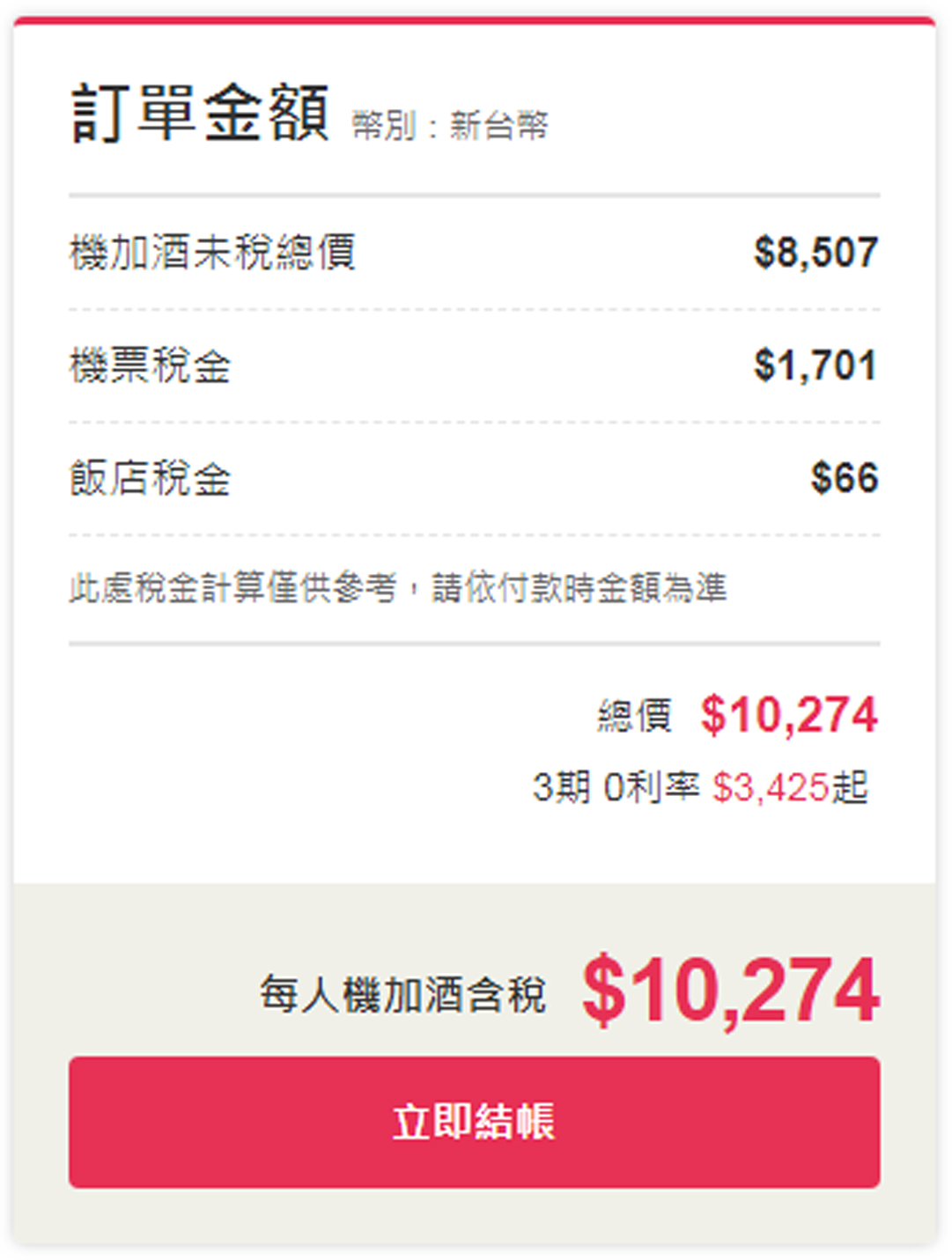Screen dimensions: 952x1260
Task: Click the 機票稅金 row label
Action: [150, 365]
